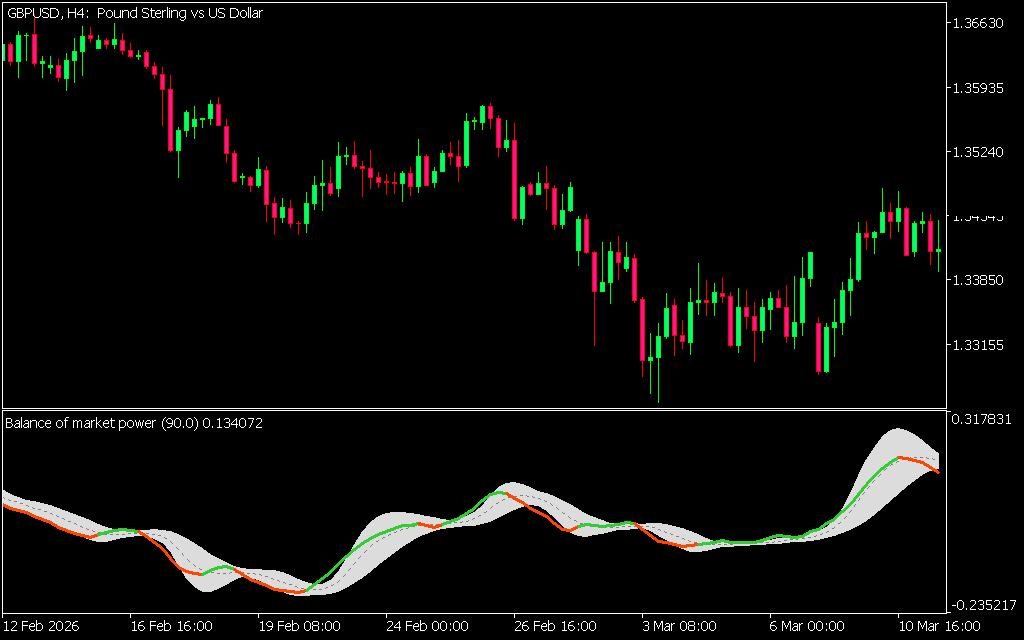The image size is (1024, 640).
Task: Click the Balance of market power indicator label
Action: click(134, 423)
